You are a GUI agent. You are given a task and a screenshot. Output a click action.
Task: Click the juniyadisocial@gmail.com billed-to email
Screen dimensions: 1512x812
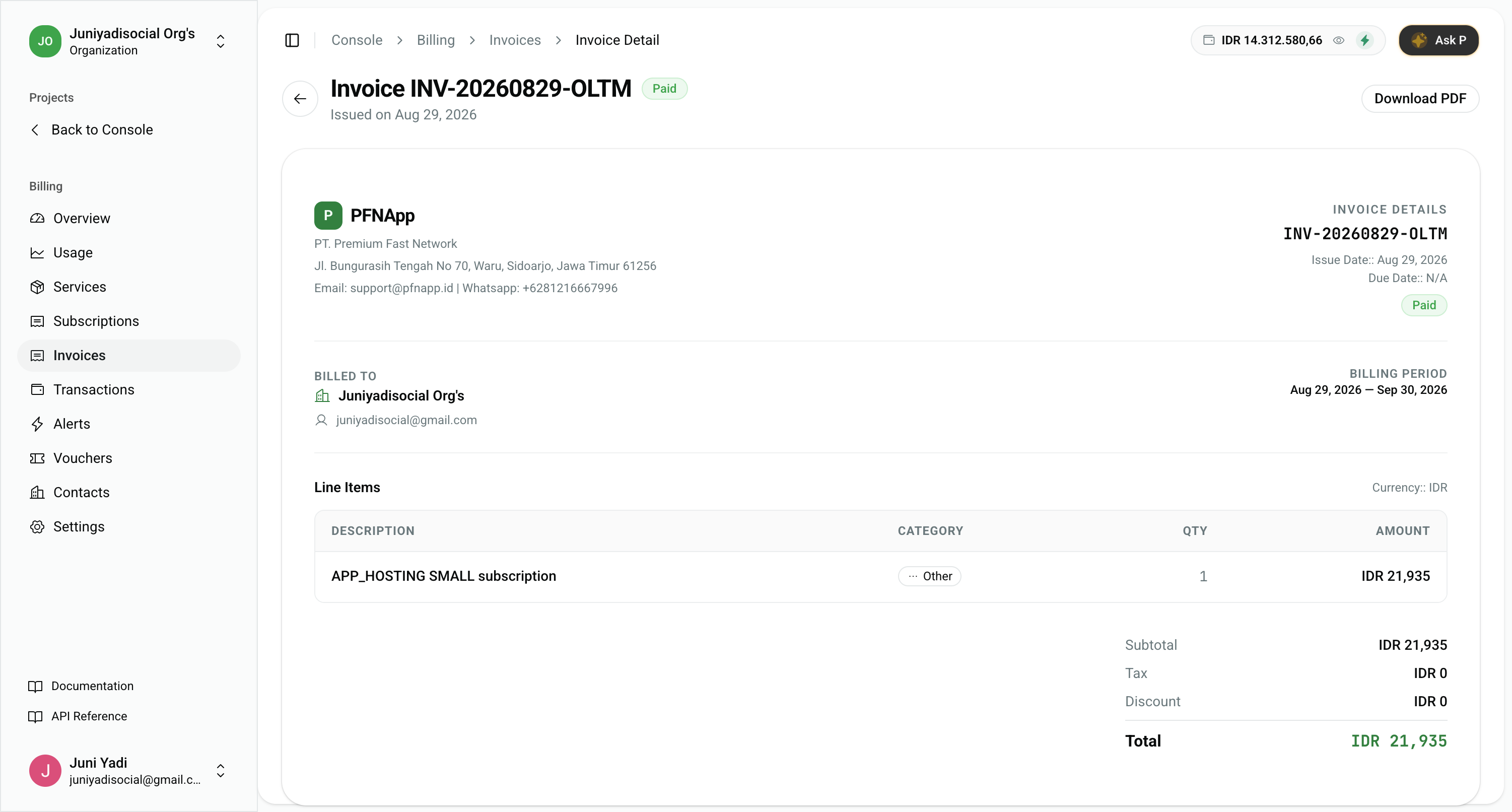tap(406, 420)
